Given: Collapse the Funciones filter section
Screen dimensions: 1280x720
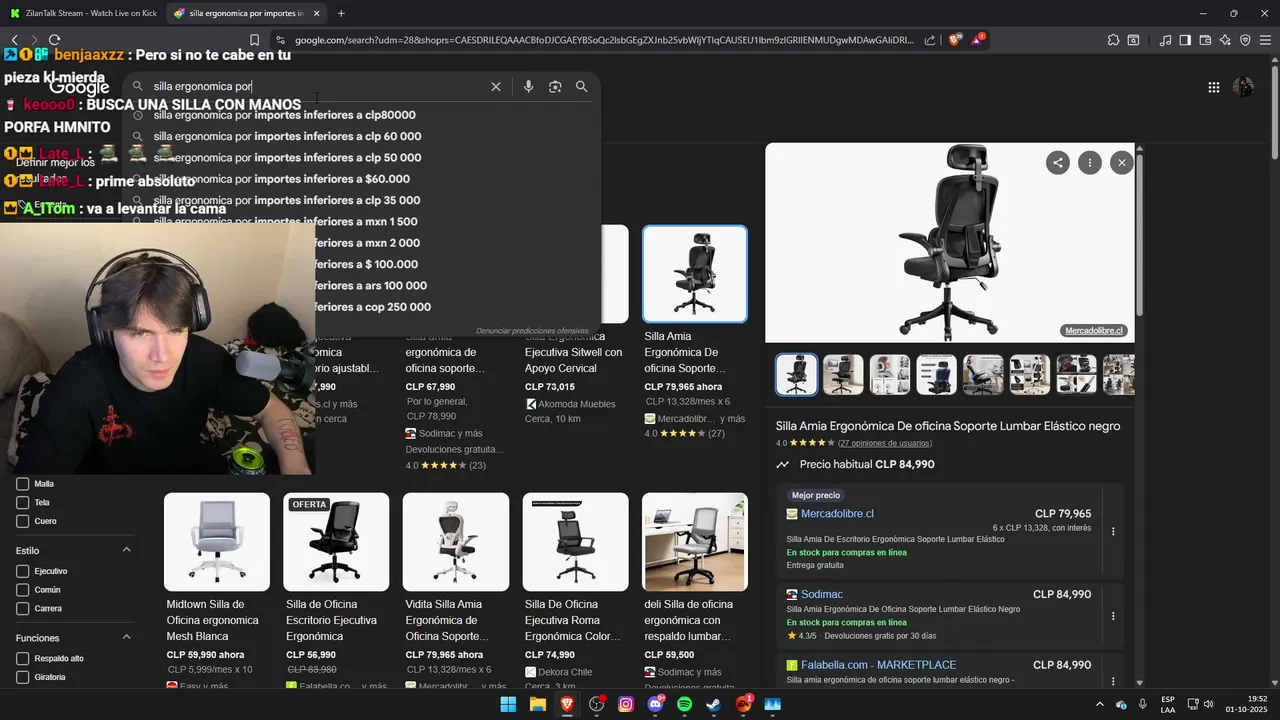Looking at the screenshot, I should click(127, 637).
